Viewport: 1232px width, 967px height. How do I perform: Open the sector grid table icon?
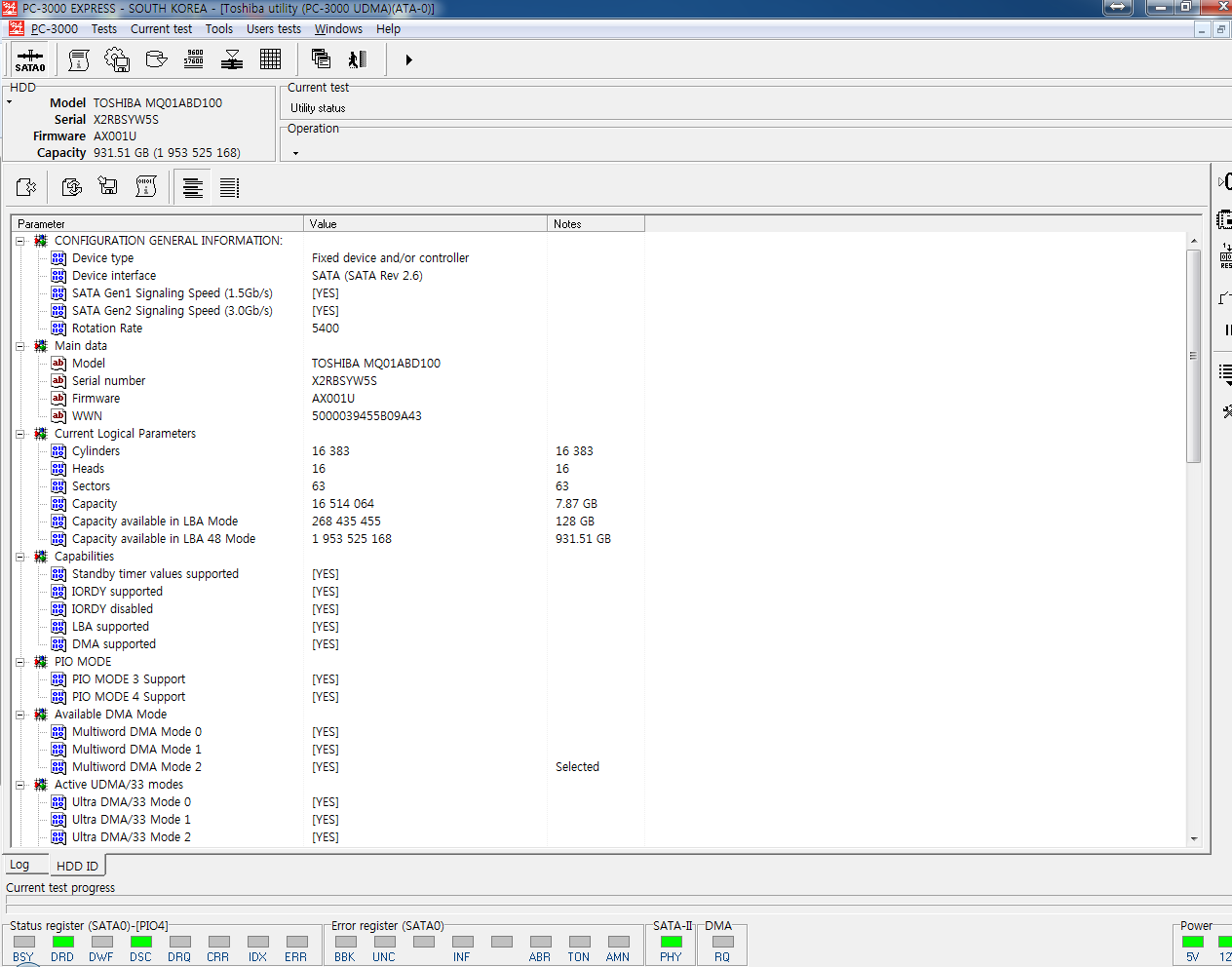tap(271, 60)
